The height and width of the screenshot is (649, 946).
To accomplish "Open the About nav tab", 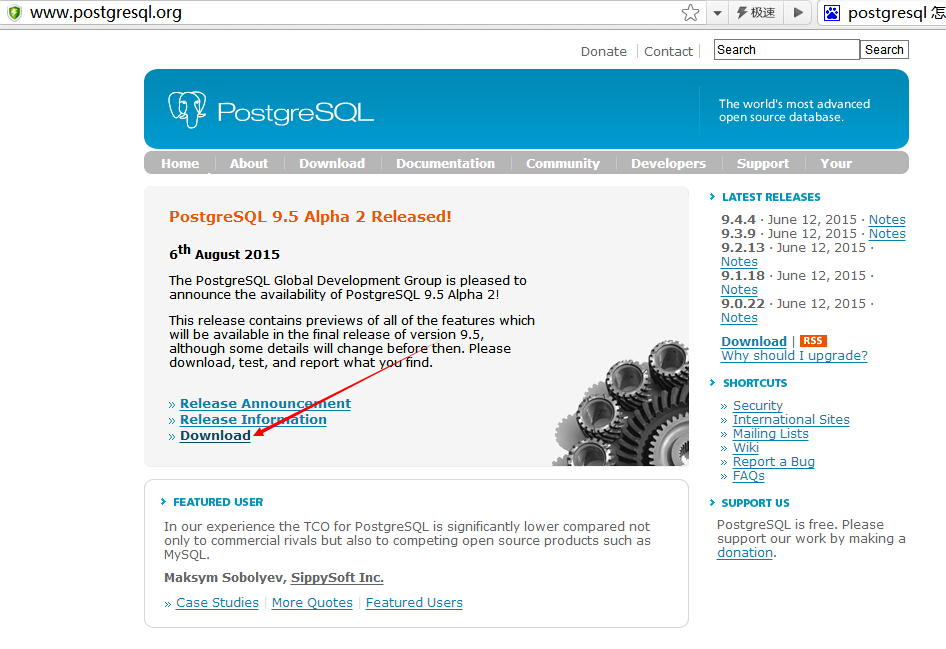I will (249, 163).
